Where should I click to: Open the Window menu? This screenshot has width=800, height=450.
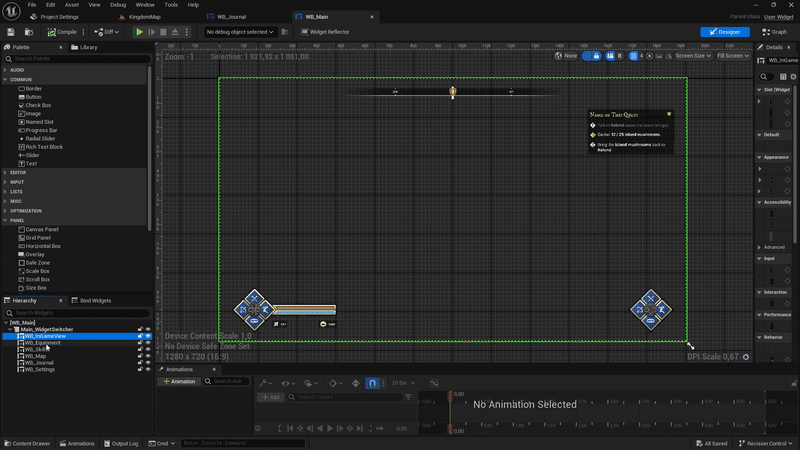(x=145, y=5)
